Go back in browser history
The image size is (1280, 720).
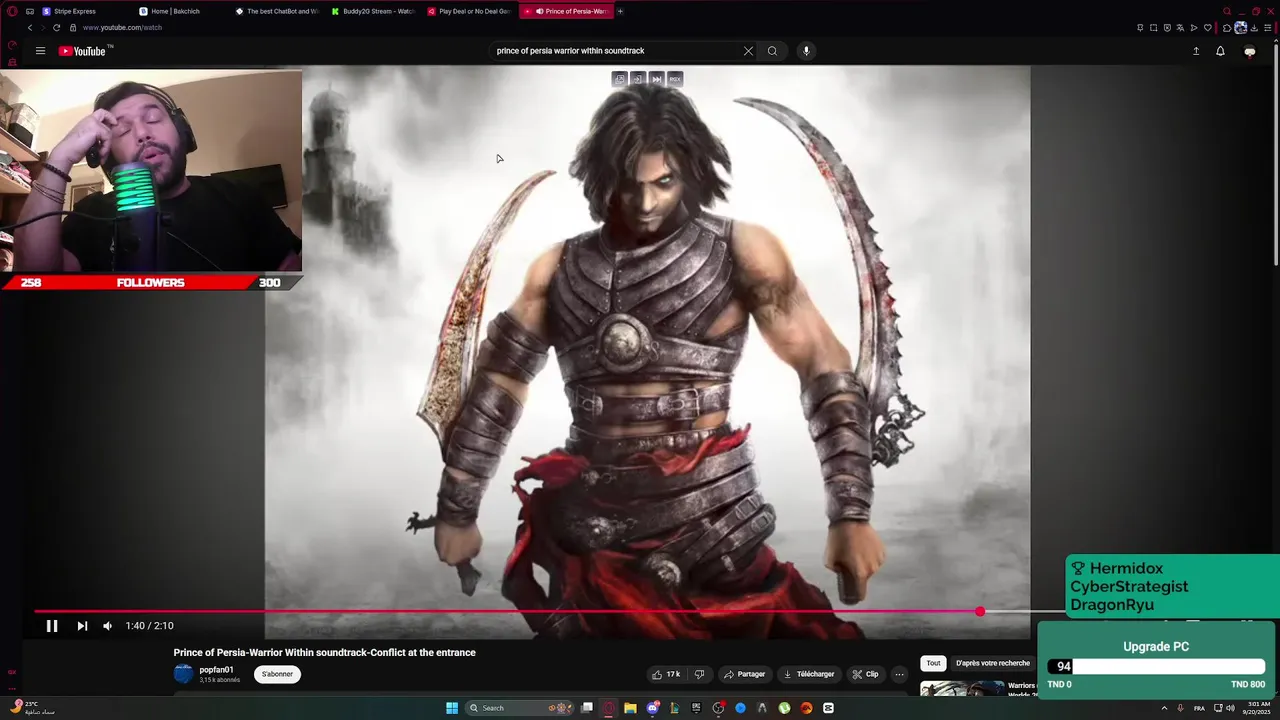pos(29,28)
